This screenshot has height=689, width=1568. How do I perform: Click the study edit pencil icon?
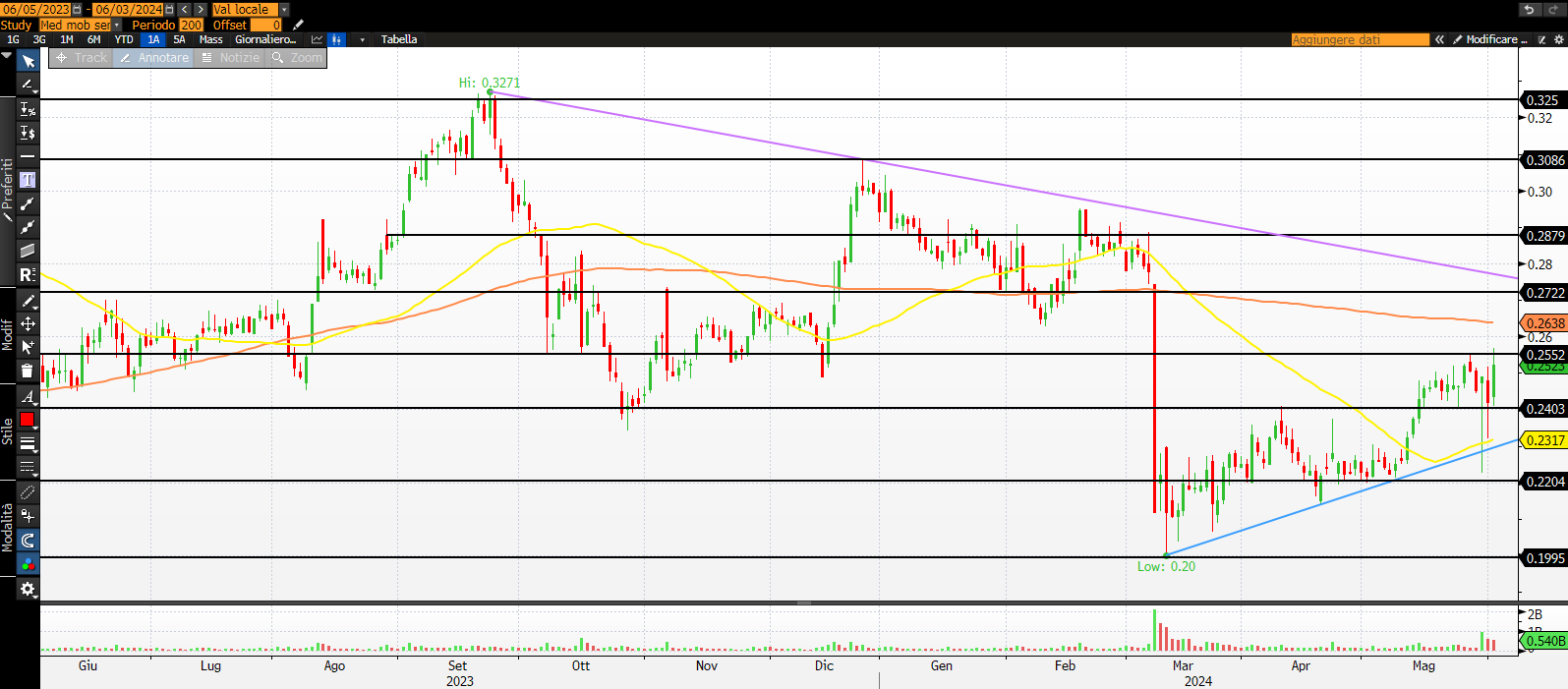click(x=299, y=25)
